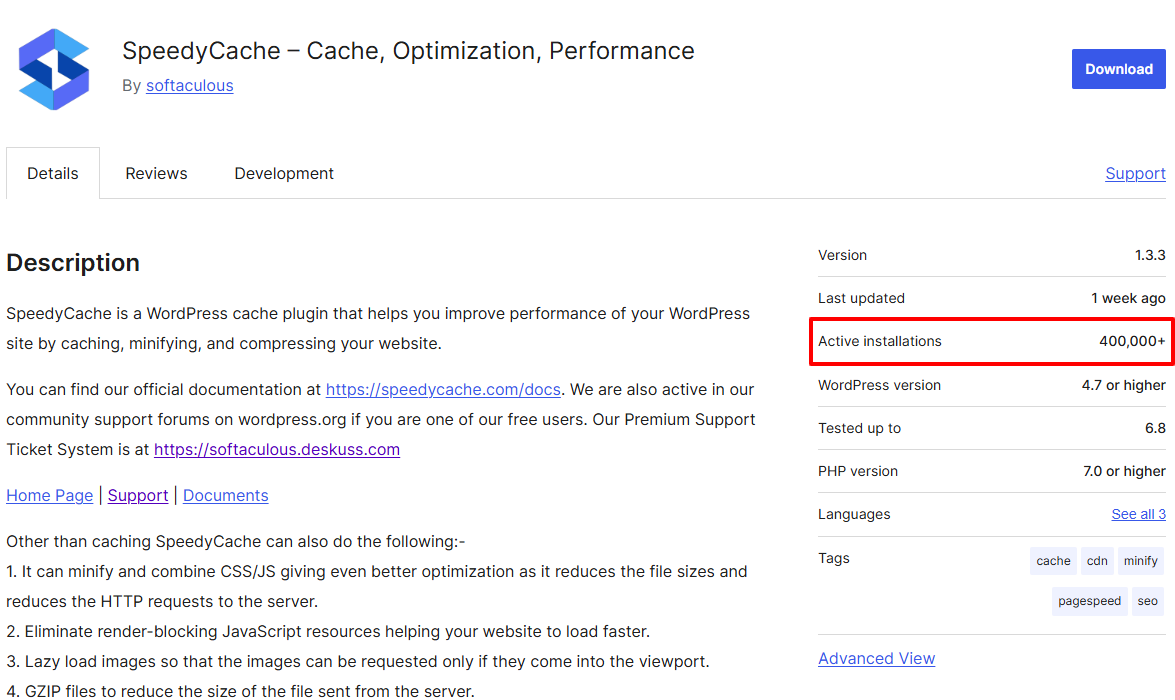Screen dimensions: 1175x700
Task: Click the 'GZIP files to reduce' list item
Action: [241, 691]
